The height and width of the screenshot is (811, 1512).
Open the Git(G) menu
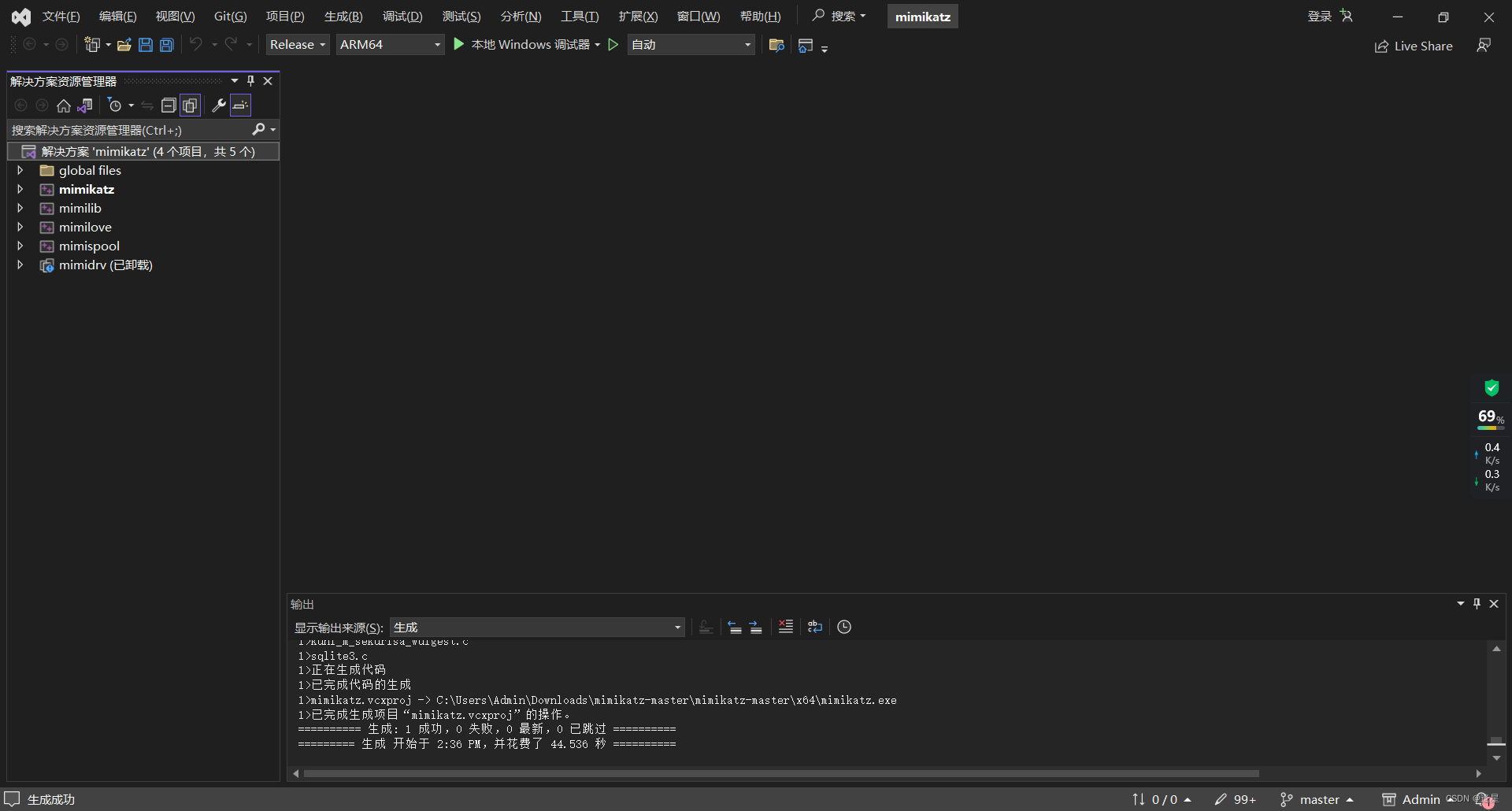point(231,17)
